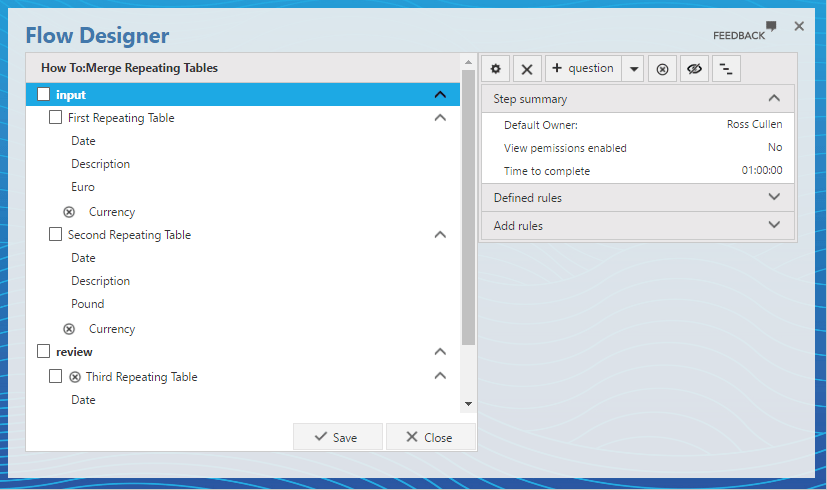This screenshot has width=827, height=490.
Task: Tick the Second Repeating Table checkbox
Action: [x=55, y=234]
